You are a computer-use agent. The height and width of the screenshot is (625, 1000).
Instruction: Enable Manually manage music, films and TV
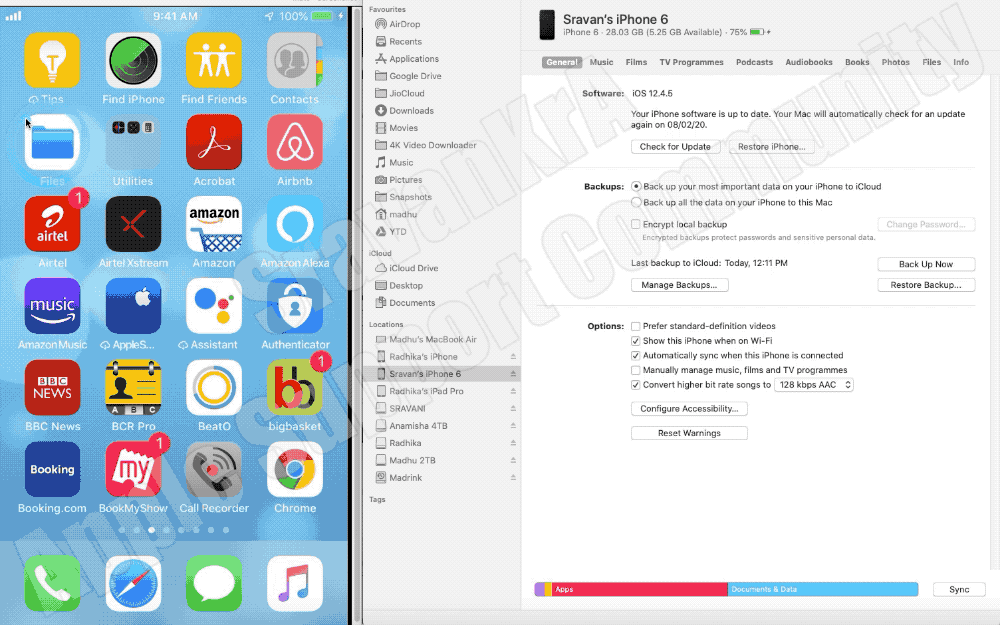pos(636,370)
